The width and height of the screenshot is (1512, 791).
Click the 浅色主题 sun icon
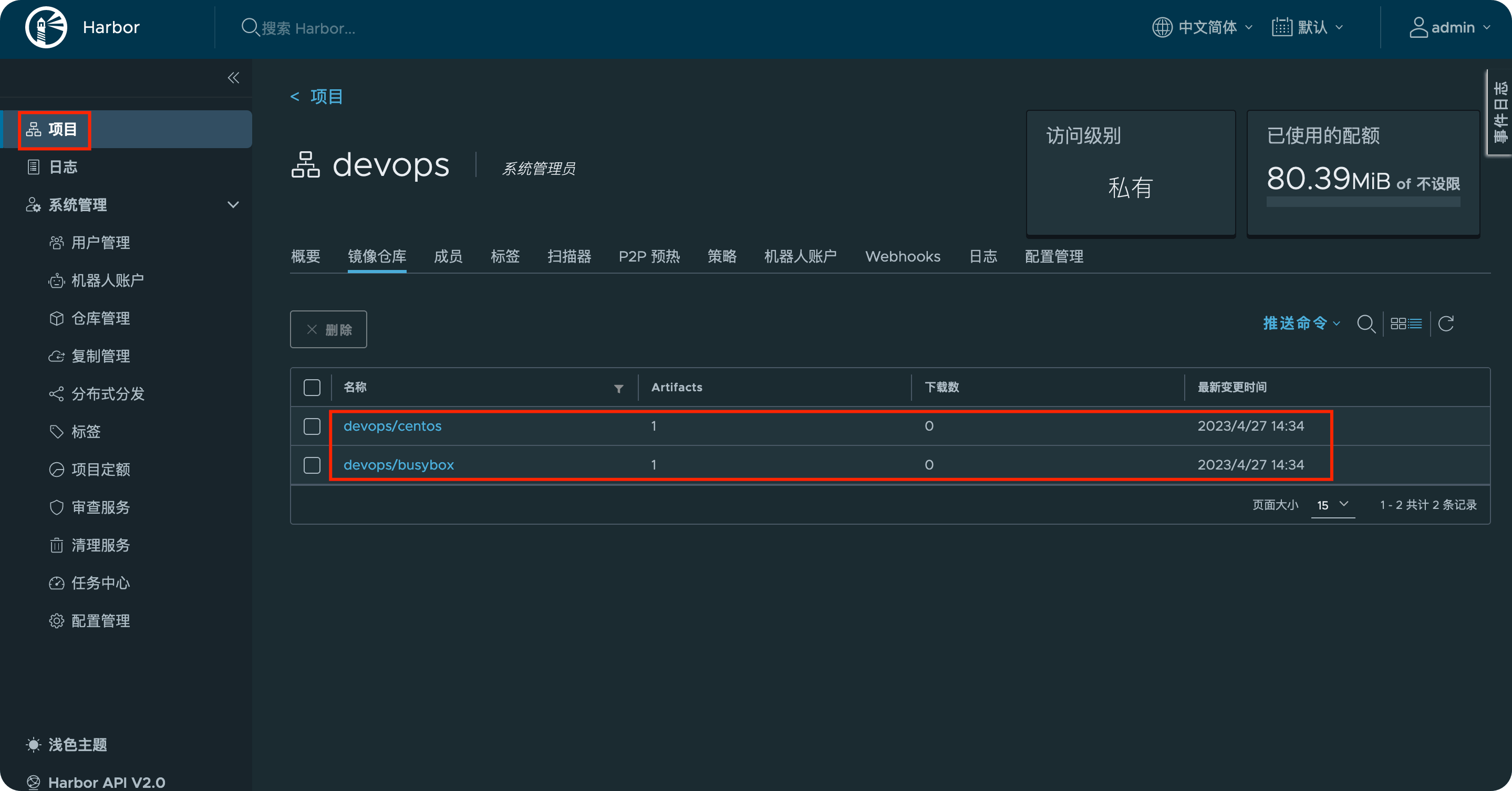click(34, 745)
